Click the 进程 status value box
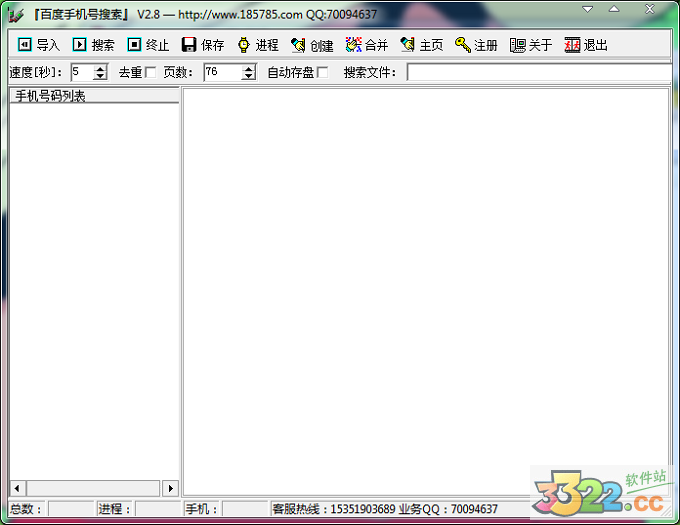 tap(158, 509)
